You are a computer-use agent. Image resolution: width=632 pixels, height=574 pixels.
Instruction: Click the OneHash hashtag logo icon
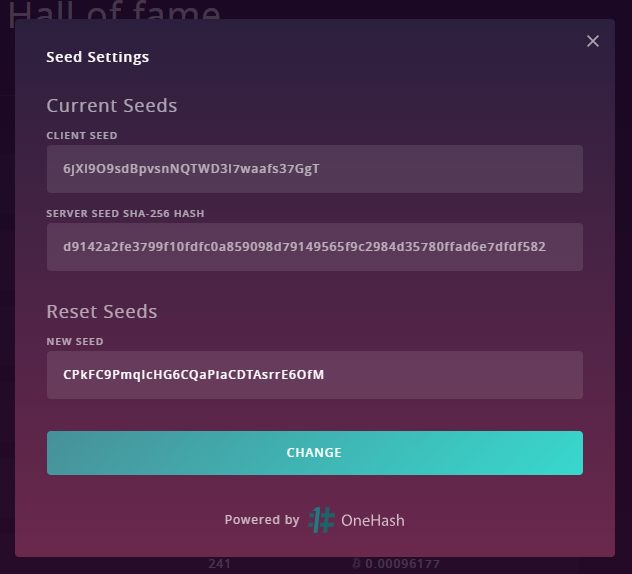[x=321, y=520]
